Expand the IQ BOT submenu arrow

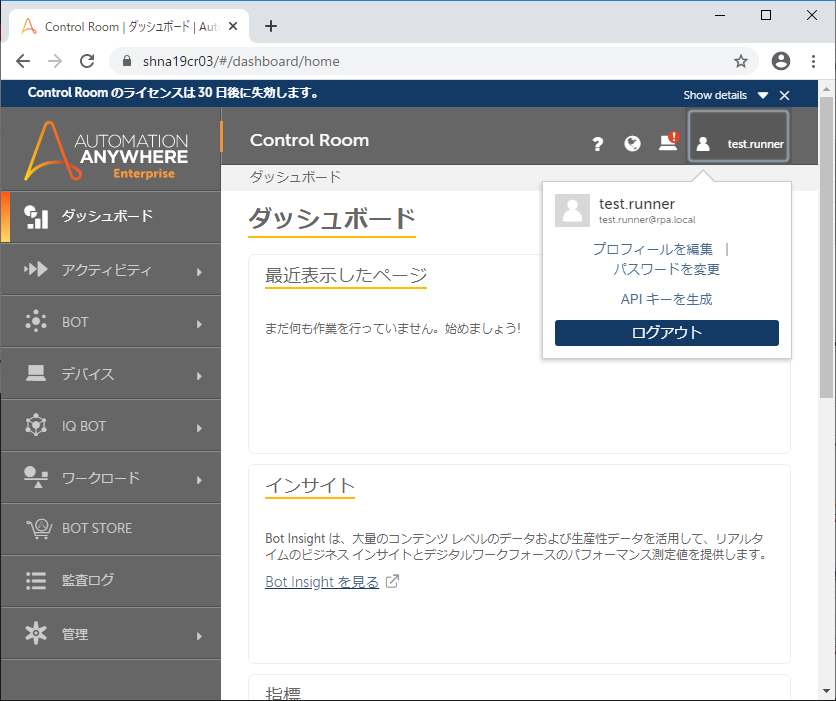tap(199, 428)
